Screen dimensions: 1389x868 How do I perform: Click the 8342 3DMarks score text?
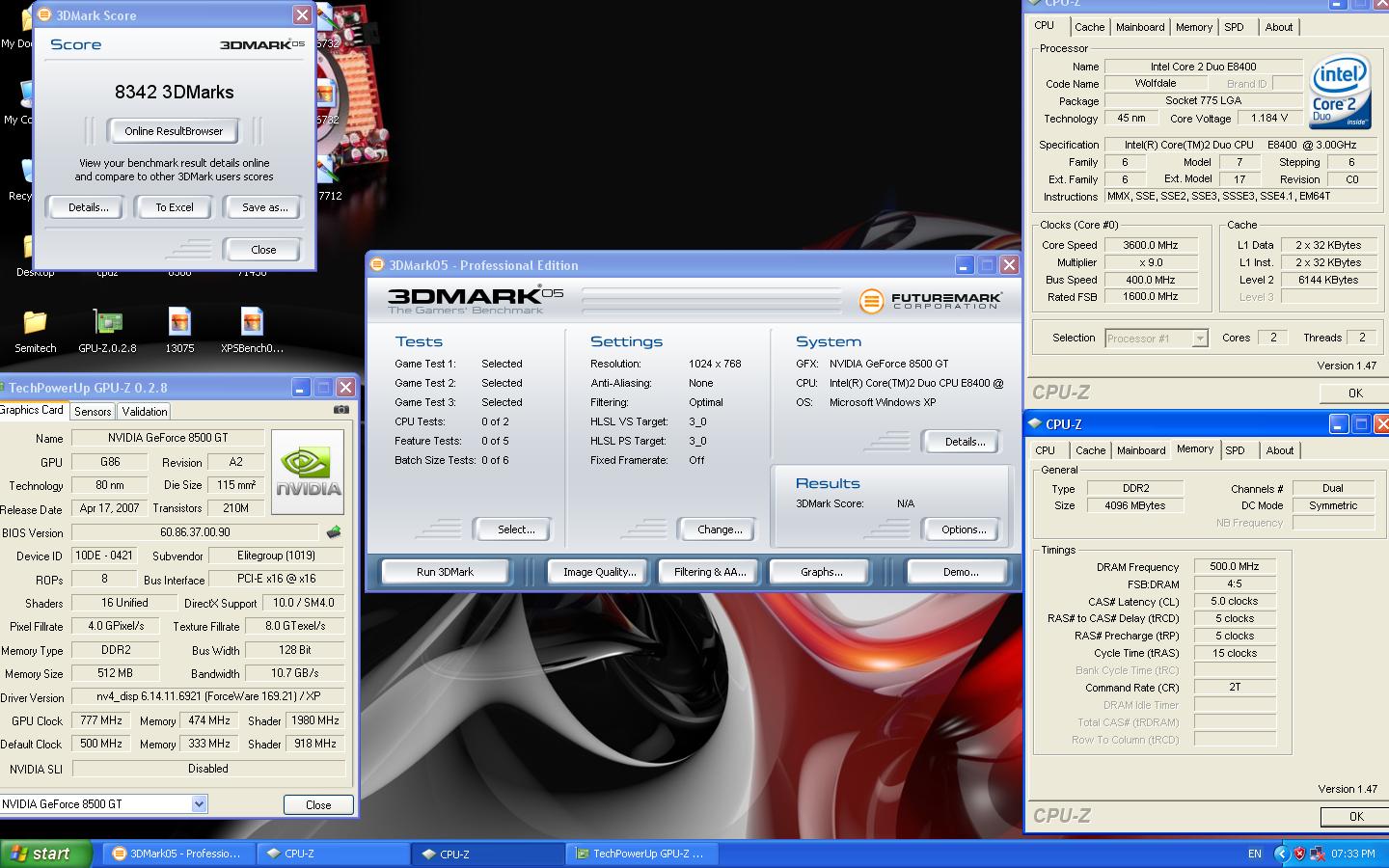click(175, 92)
